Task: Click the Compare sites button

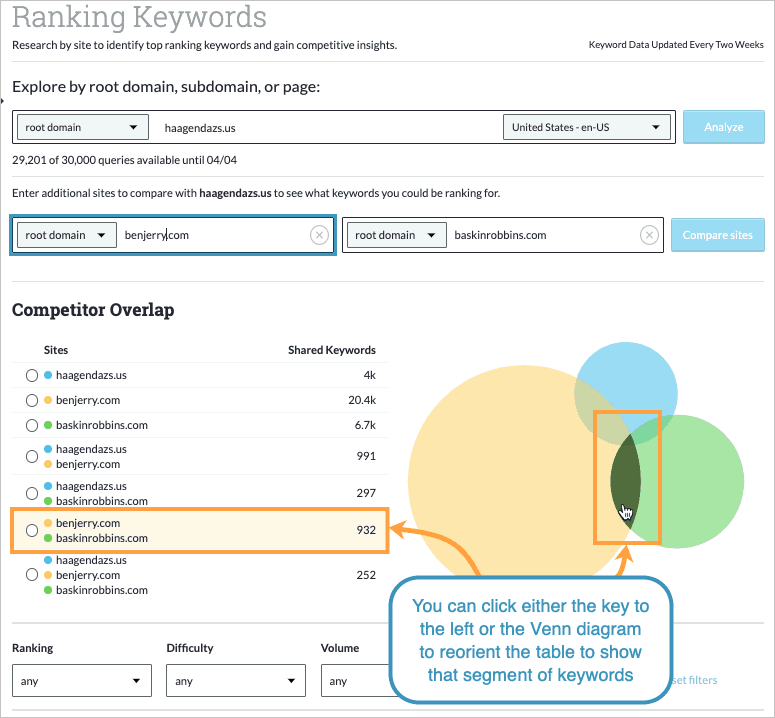Action: 717,235
